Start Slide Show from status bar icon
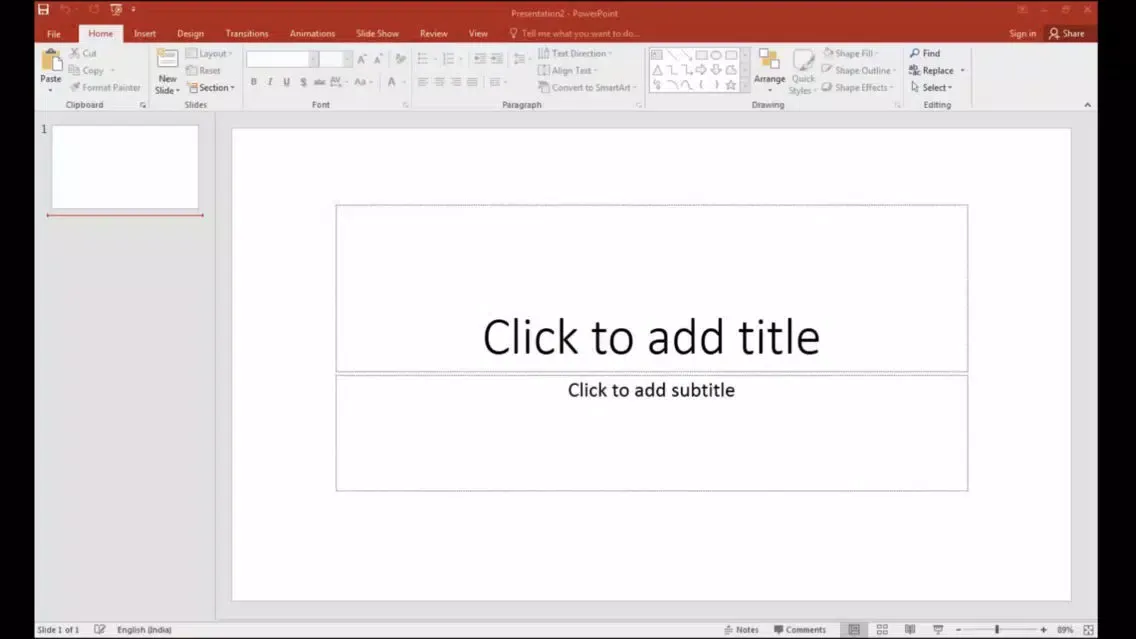 pos(938,630)
